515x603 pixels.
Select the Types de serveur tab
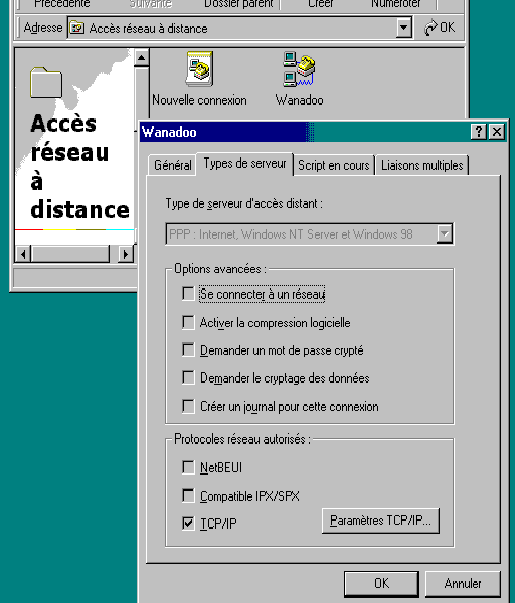pyautogui.click(x=245, y=164)
